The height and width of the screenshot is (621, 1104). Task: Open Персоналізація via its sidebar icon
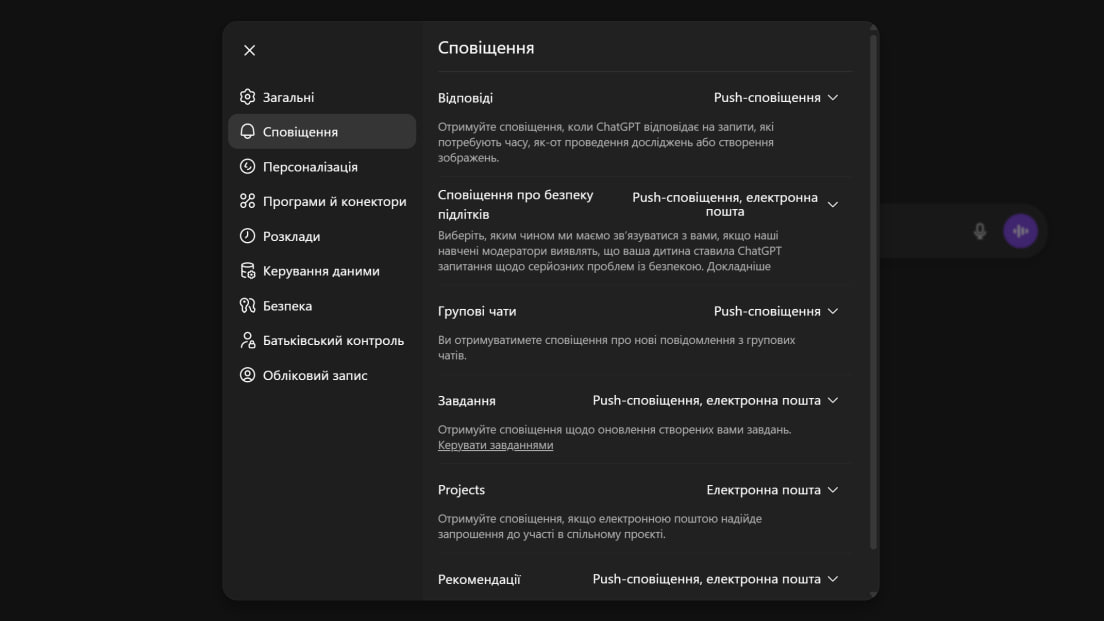point(246,166)
